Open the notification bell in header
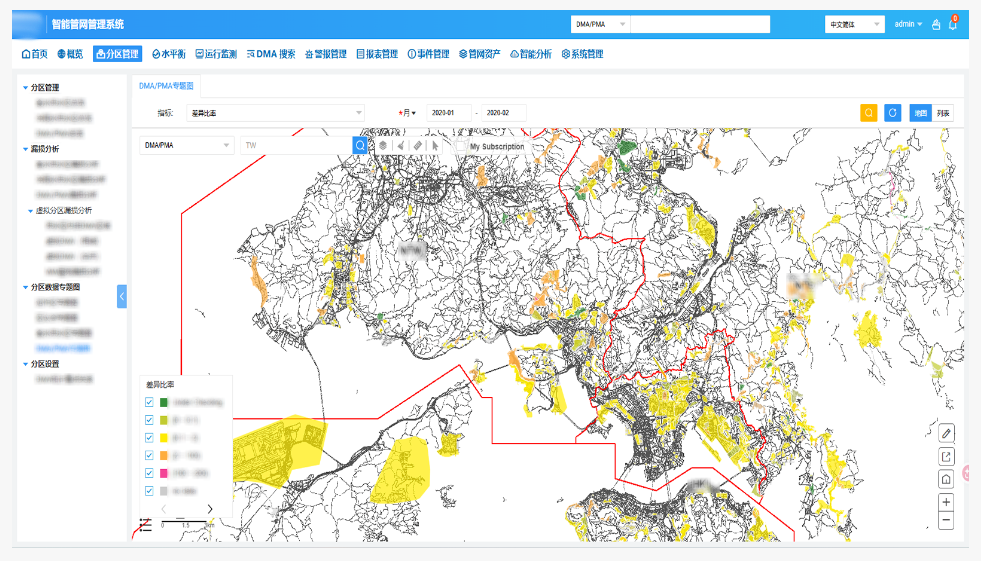The height and width of the screenshot is (561, 981). (x=953, y=24)
